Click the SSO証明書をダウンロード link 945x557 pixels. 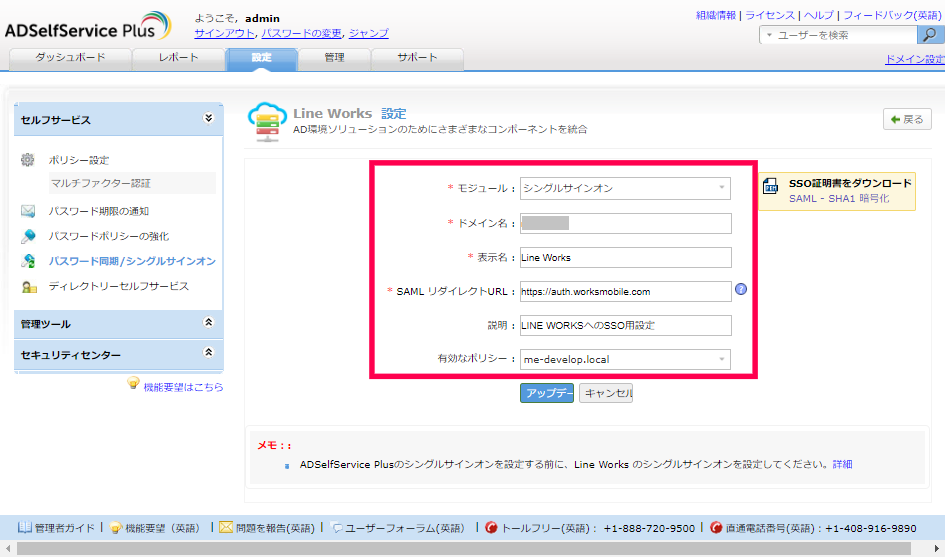click(850, 183)
